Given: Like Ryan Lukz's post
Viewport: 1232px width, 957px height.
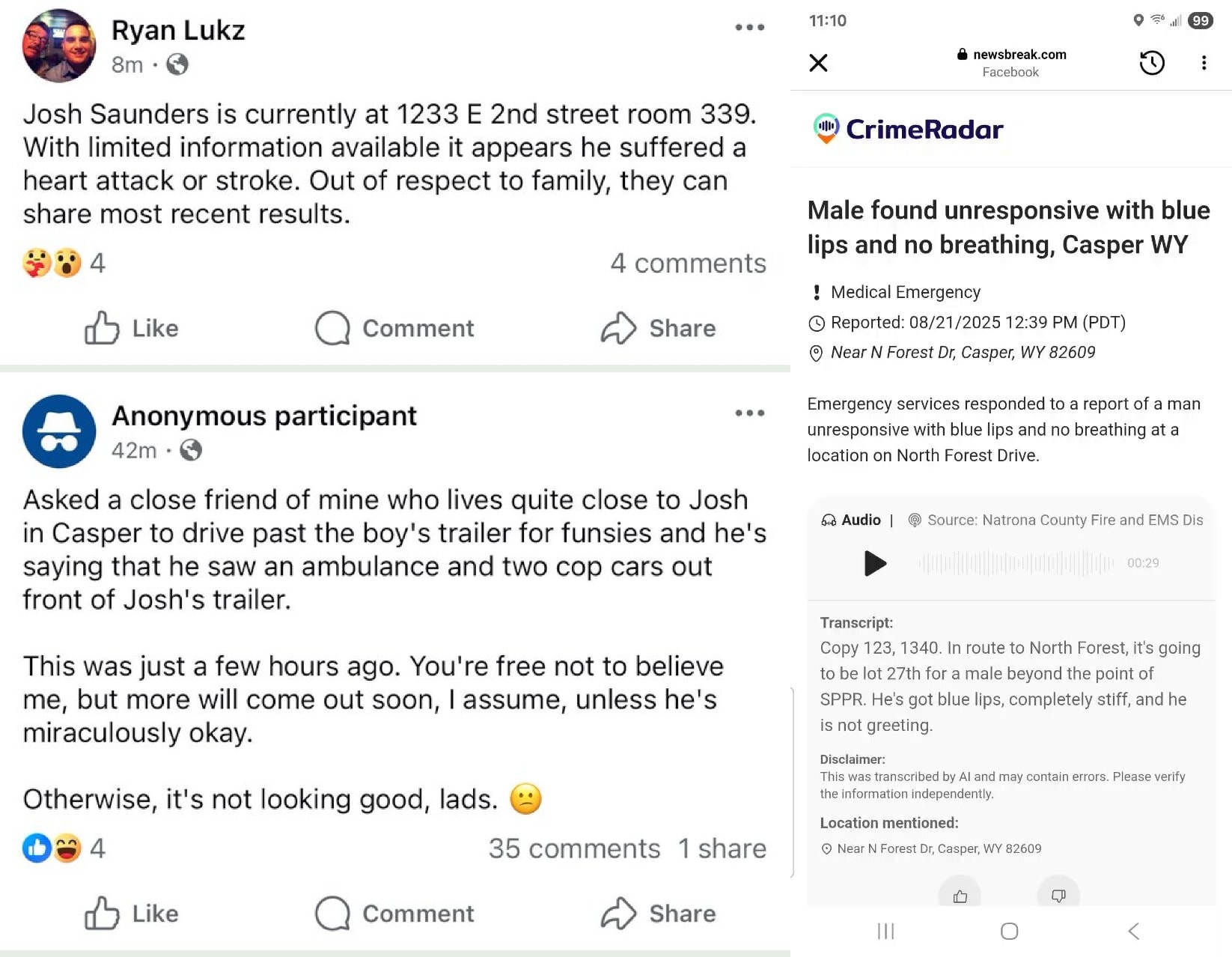Looking at the screenshot, I should [131, 328].
